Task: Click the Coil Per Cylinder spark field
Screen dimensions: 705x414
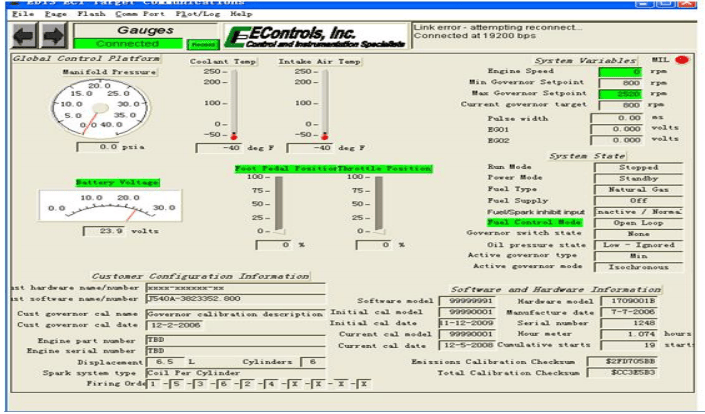Action: 236,373
